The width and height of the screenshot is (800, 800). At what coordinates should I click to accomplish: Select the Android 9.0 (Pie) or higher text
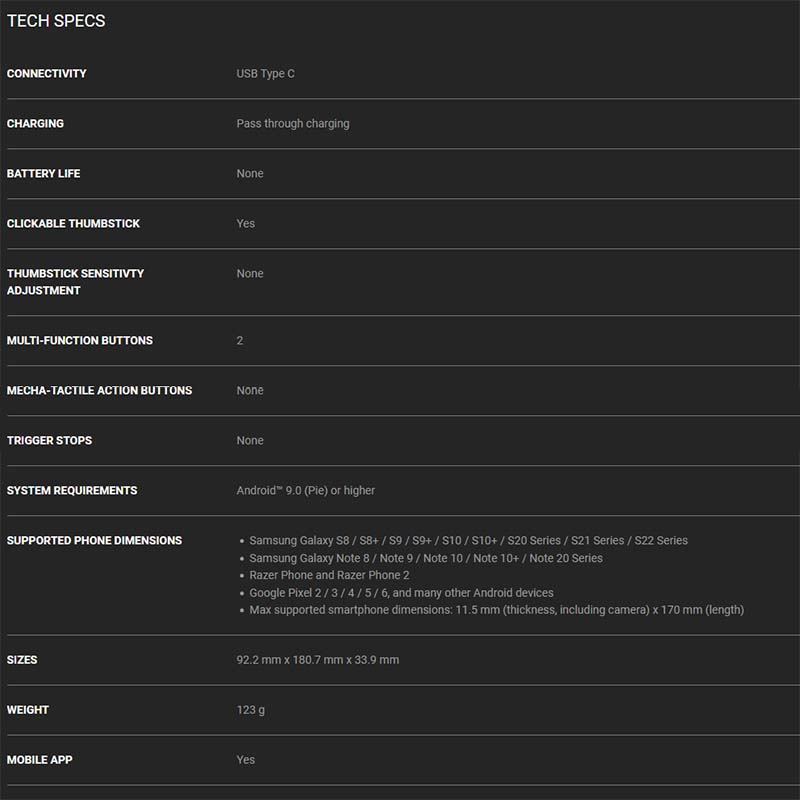[x=306, y=491]
